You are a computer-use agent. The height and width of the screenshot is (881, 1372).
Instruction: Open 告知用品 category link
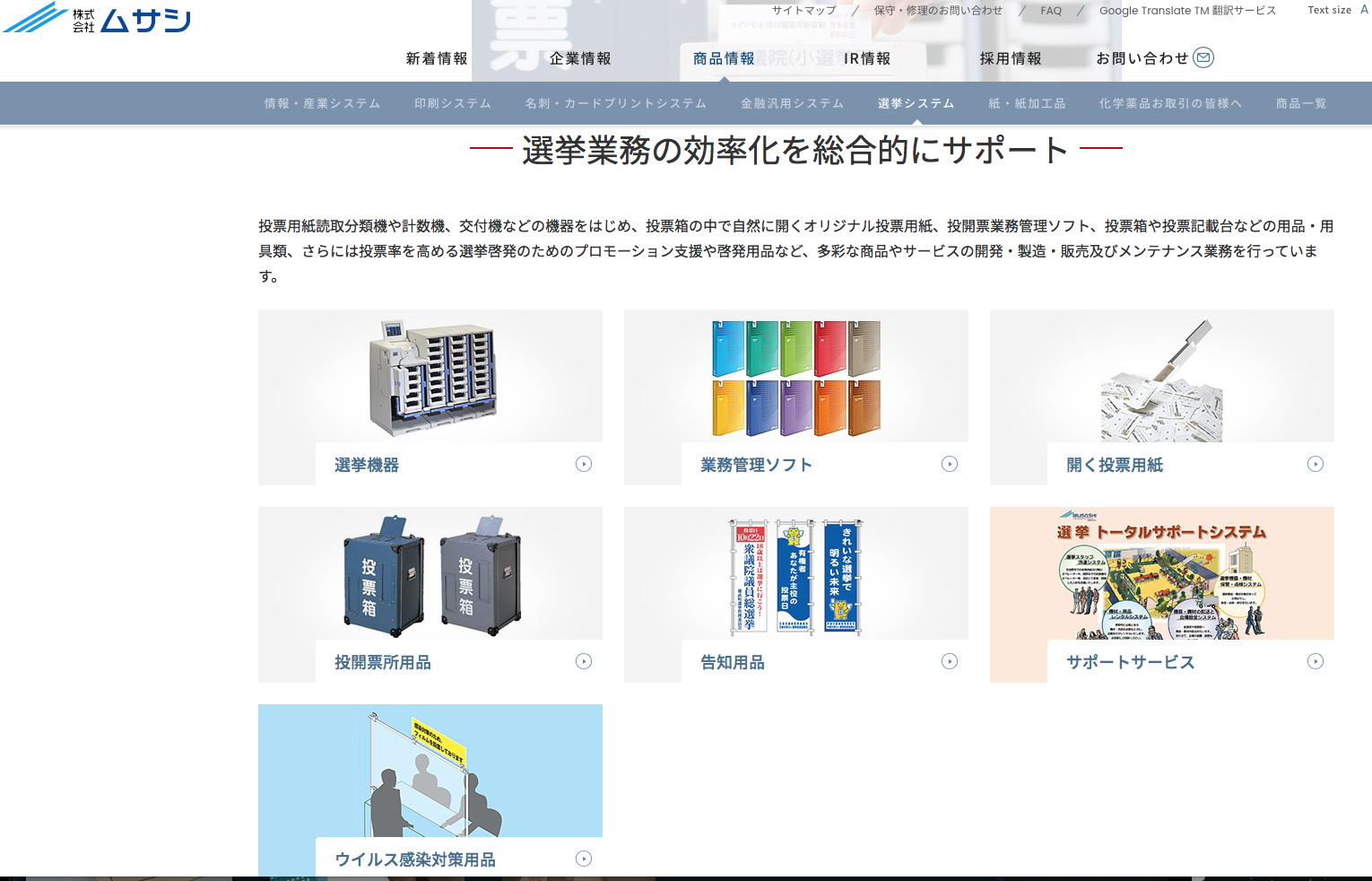[733, 662]
